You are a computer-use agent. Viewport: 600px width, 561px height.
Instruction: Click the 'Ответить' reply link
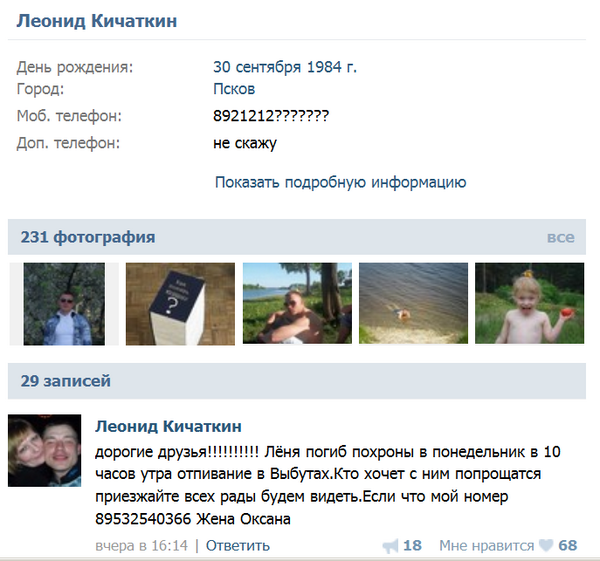238,546
